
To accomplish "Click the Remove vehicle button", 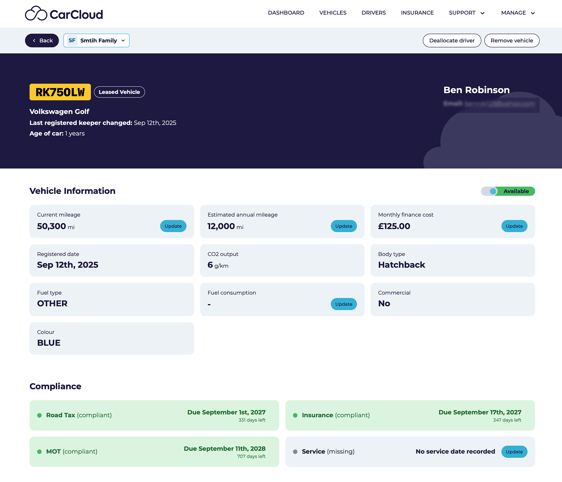I will coord(512,40).
